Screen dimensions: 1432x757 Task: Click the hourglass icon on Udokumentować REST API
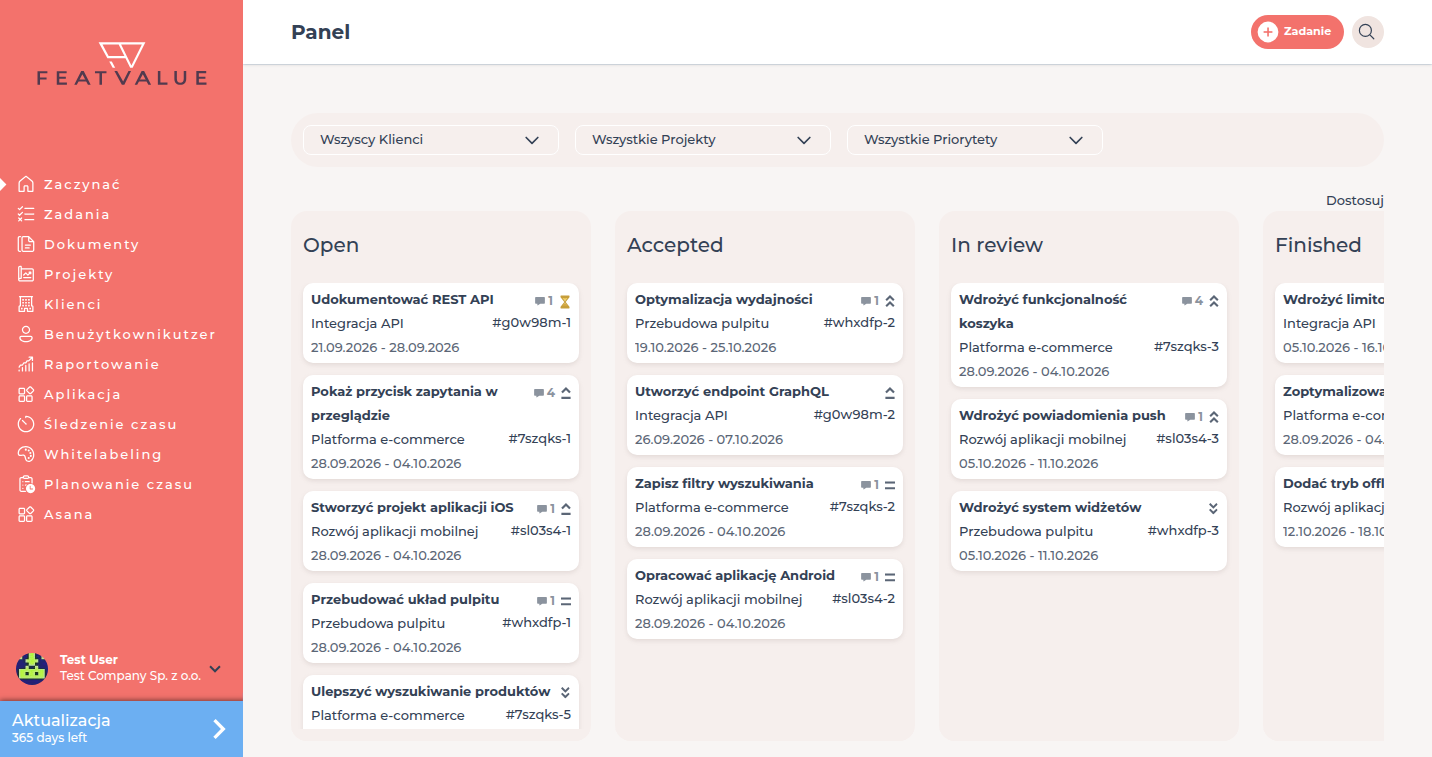click(565, 301)
